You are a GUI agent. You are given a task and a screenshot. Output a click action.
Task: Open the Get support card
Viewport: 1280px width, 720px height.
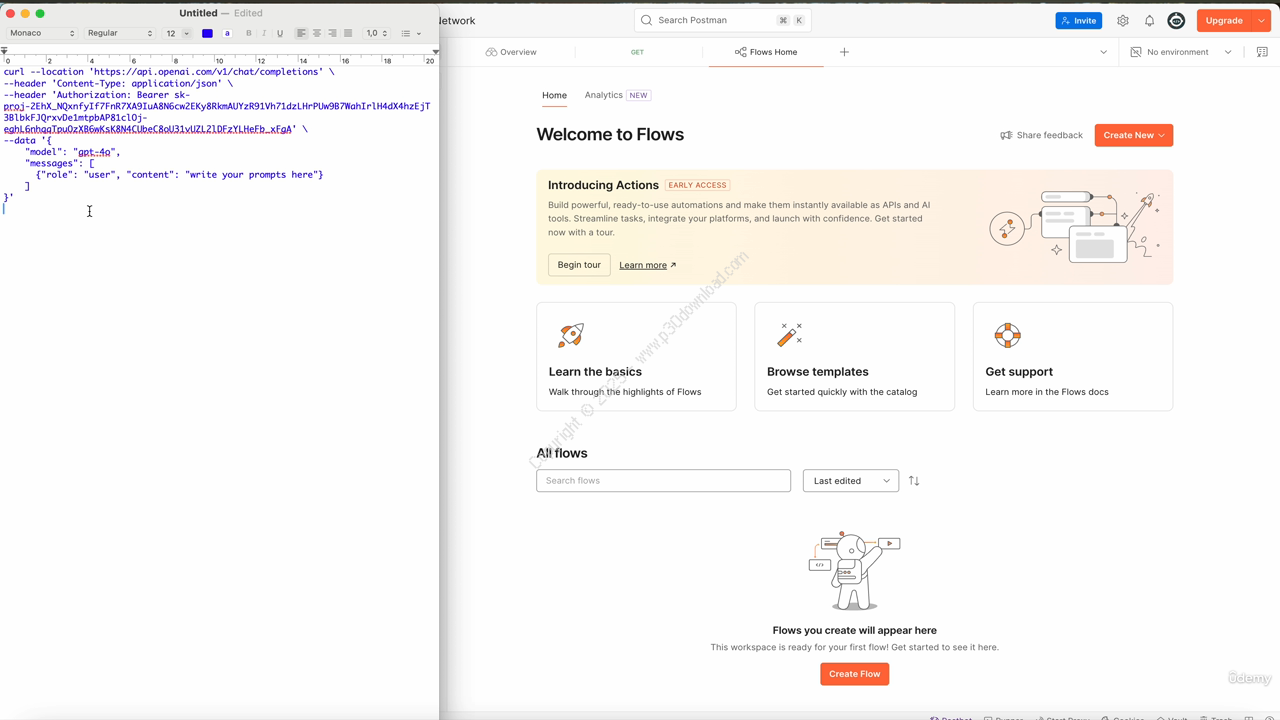pyautogui.click(x=1073, y=356)
